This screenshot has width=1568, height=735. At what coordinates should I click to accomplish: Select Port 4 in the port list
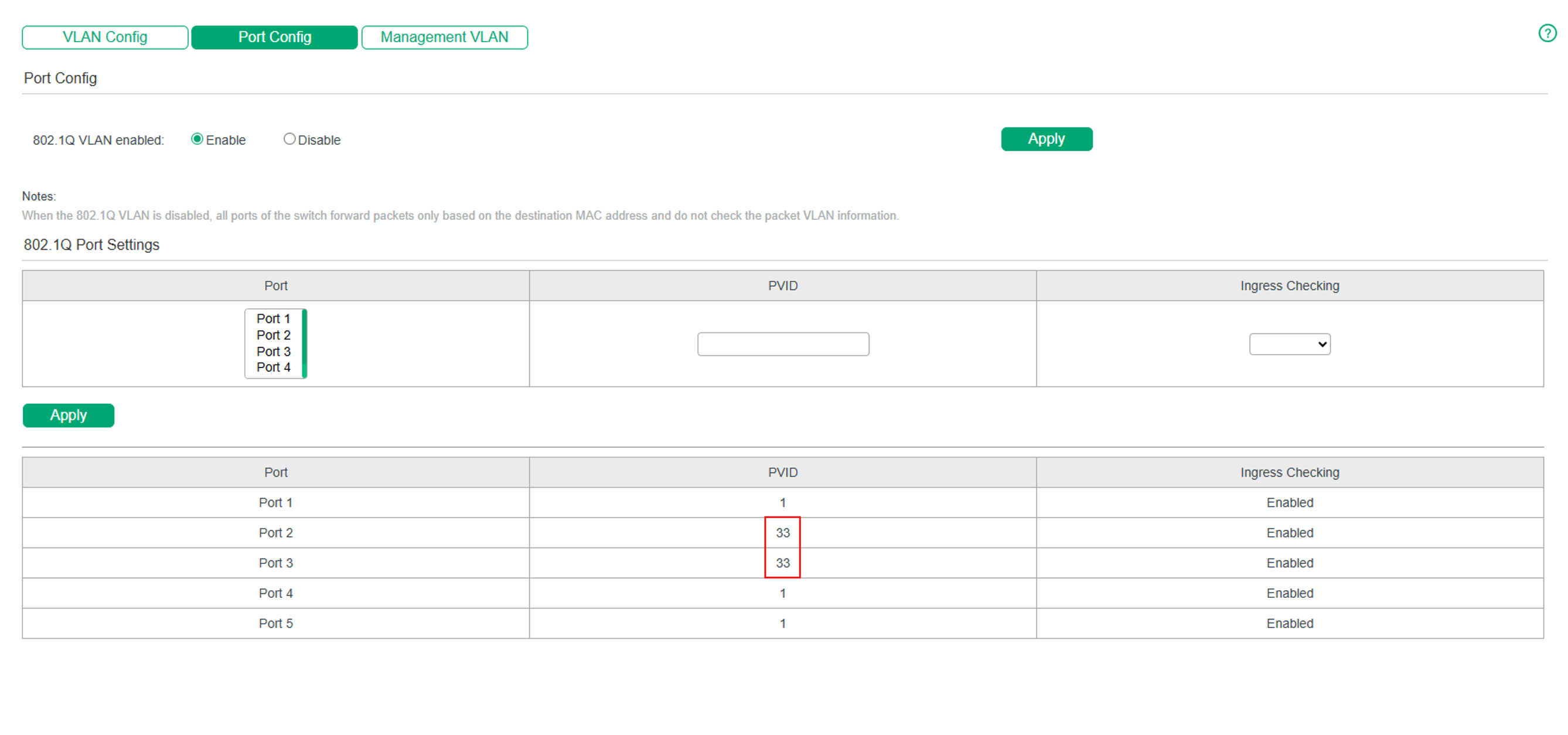click(273, 367)
